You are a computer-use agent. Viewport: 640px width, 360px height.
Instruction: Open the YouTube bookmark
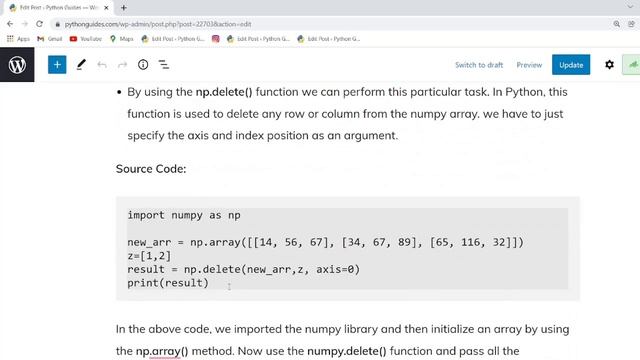point(85,39)
